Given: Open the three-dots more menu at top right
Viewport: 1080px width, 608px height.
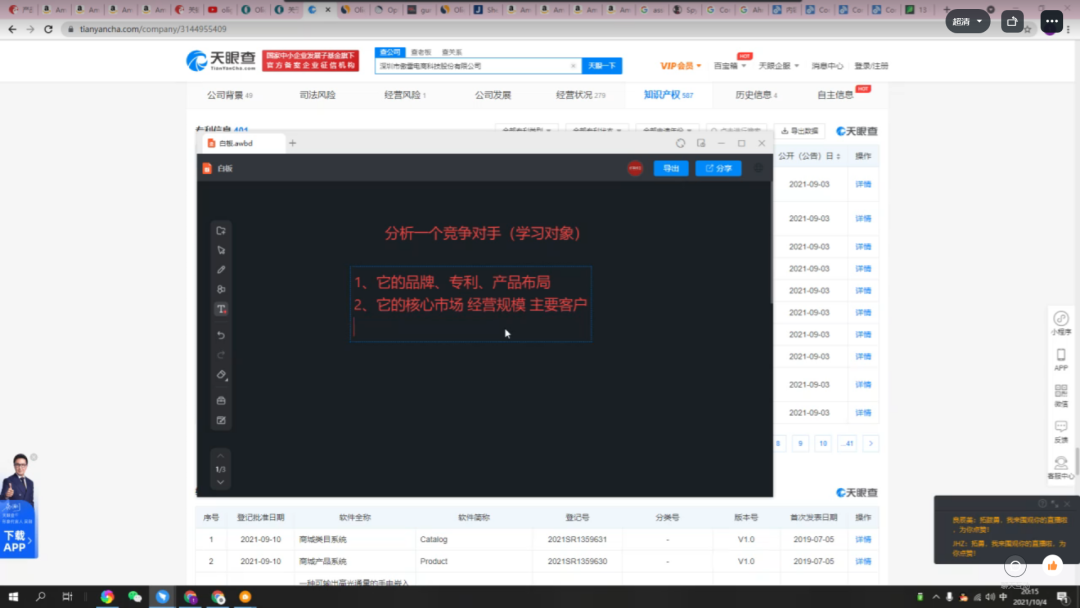Looking at the screenshot, I should click(x=1051, y=21).
